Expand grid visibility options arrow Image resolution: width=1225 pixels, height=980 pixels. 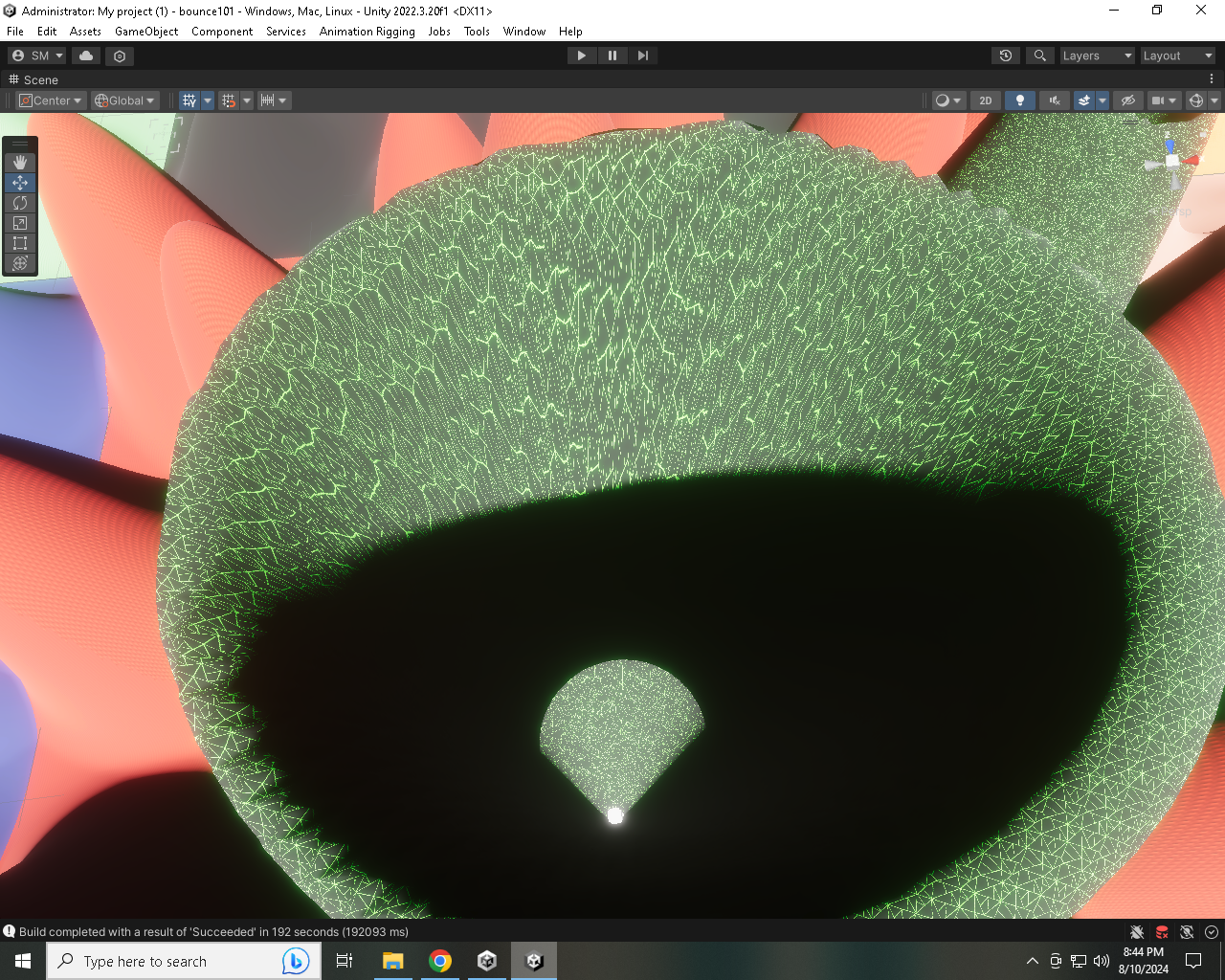pyautogui.click(x=208, y=100)
